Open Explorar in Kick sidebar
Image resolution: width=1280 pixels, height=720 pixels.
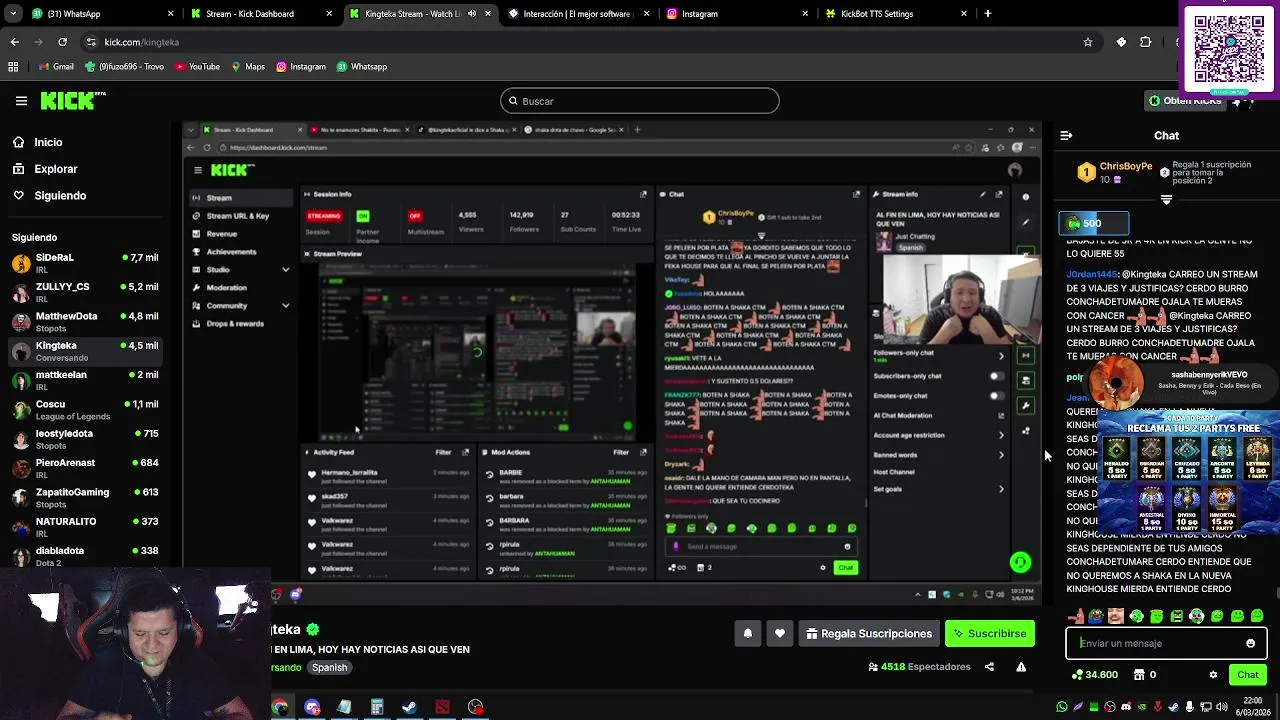click(56, 169)
